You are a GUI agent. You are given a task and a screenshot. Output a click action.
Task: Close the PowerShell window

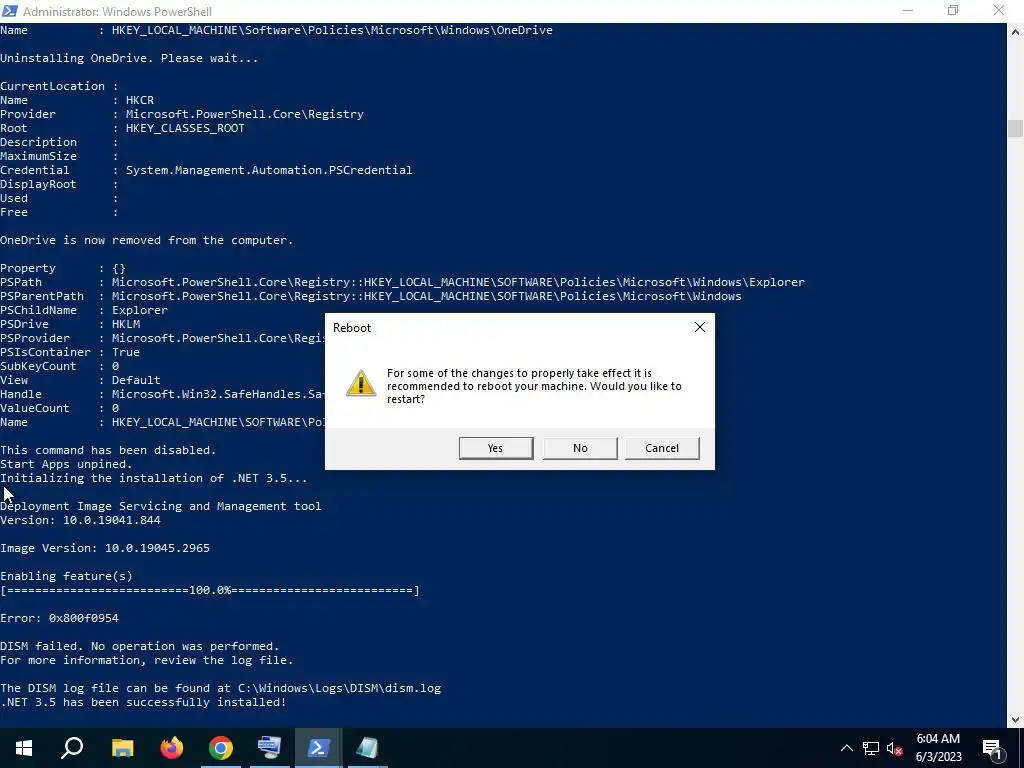pos(999,10)
